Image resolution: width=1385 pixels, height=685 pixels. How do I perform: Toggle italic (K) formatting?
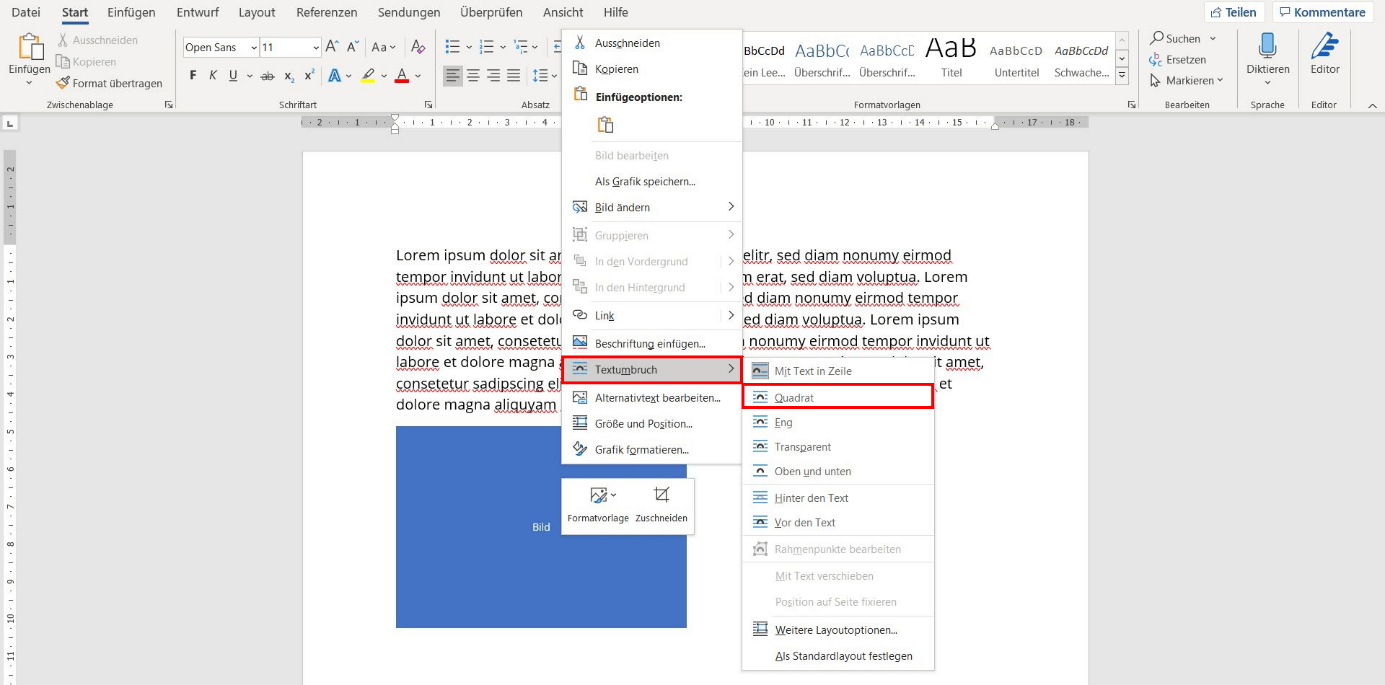pyautogui.click(x=213, y=76)
